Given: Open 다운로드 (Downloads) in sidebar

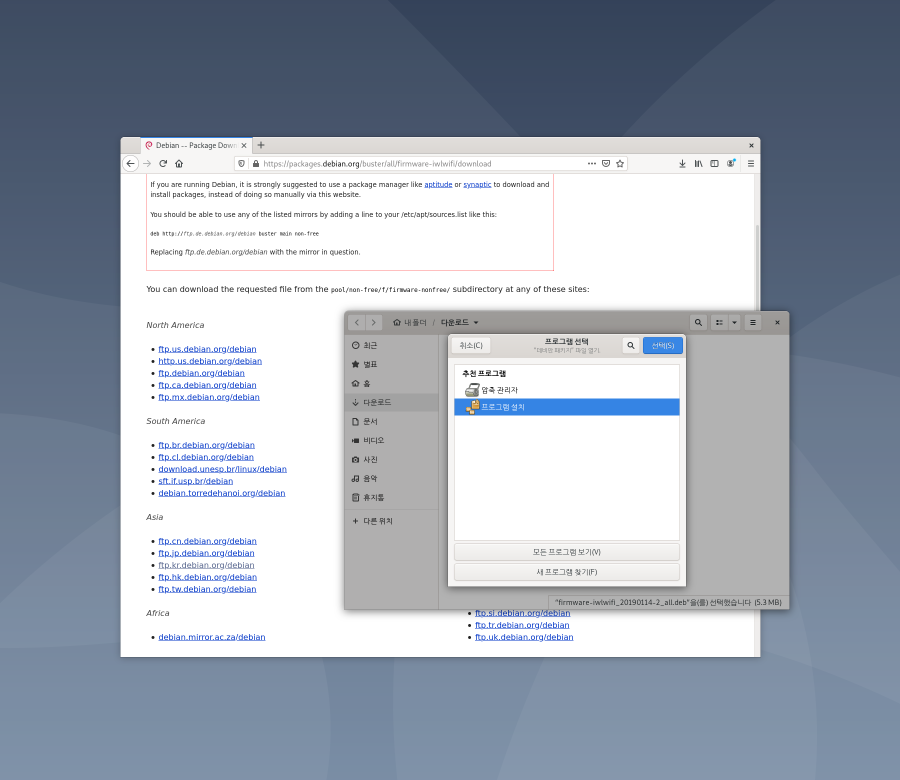Looking at the screenshot, I should point(392,402).
